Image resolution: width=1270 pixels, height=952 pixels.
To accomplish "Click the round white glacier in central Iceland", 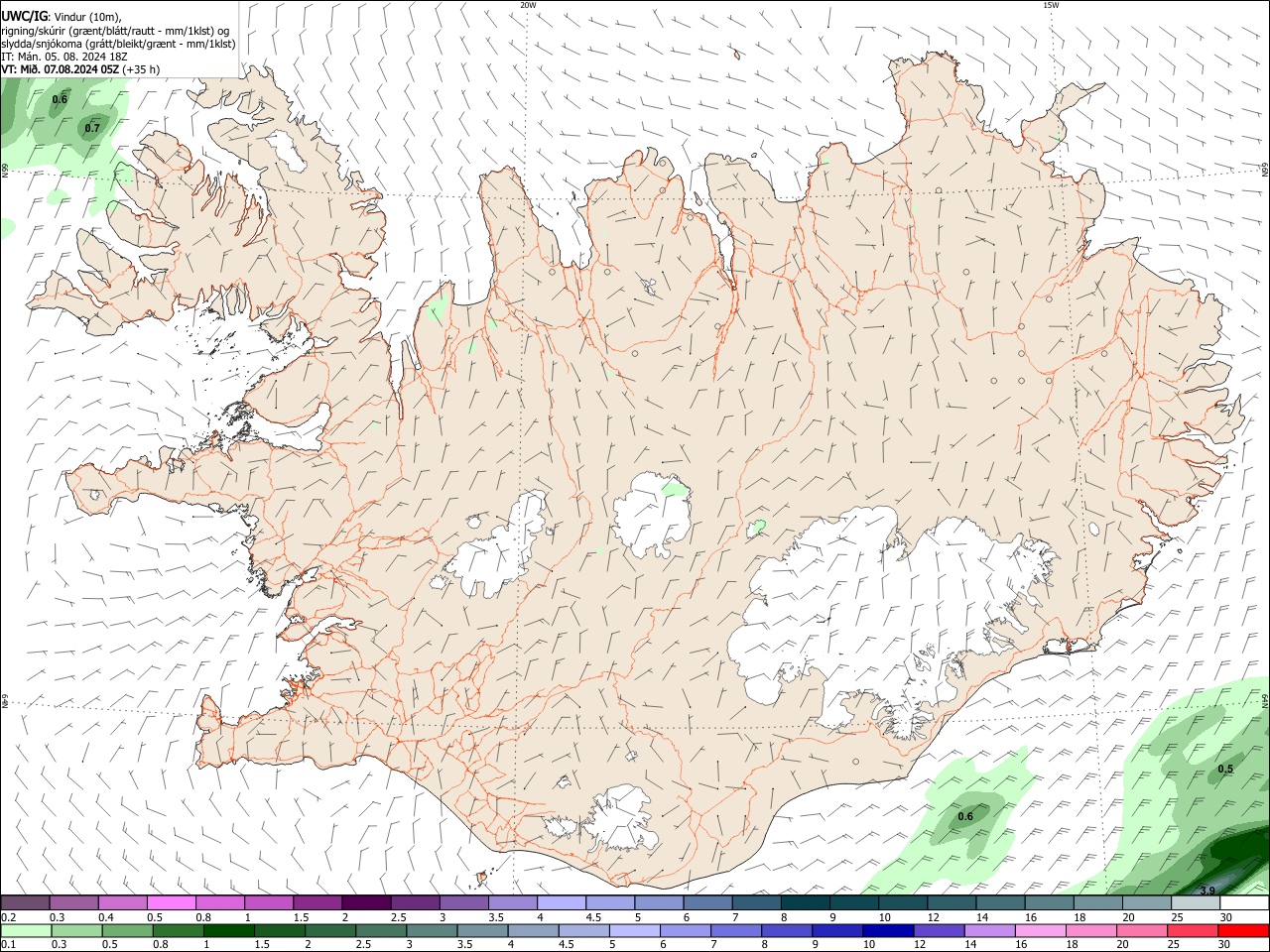I will 652,514.
